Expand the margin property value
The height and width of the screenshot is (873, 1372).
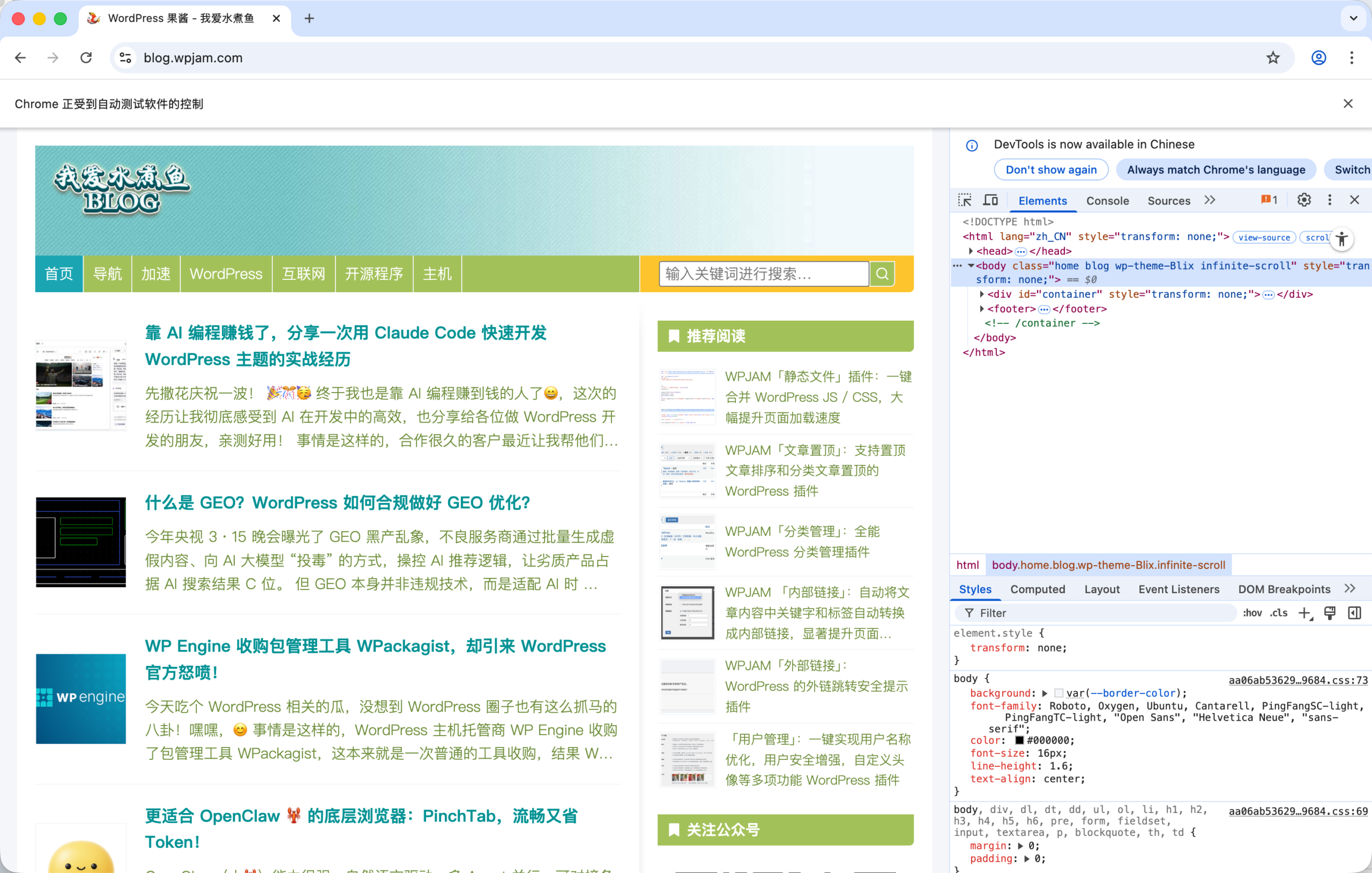(x=1020, y=846)
